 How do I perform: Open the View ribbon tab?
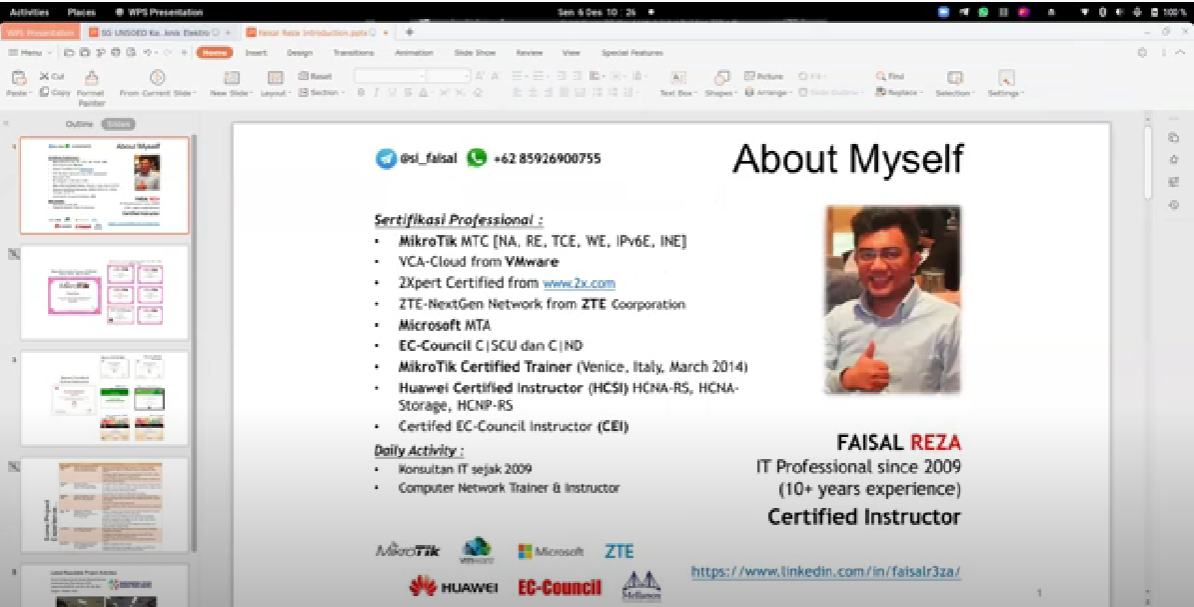570,53
